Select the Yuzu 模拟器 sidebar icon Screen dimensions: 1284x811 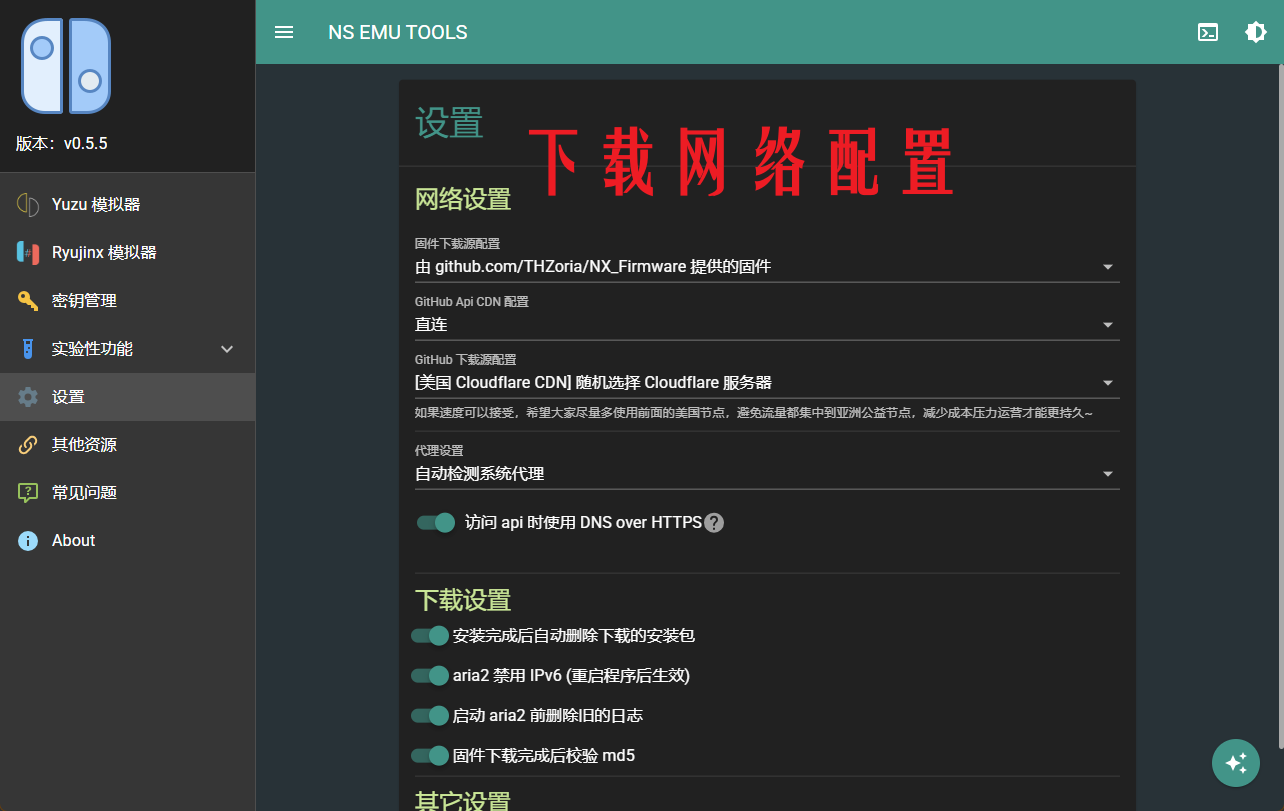pos(27,204)
